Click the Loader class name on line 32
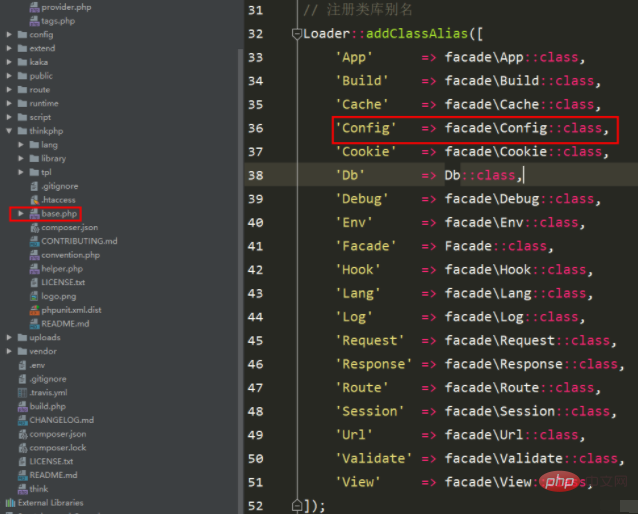The image size is (638, 514). click(x=326, y=34)
